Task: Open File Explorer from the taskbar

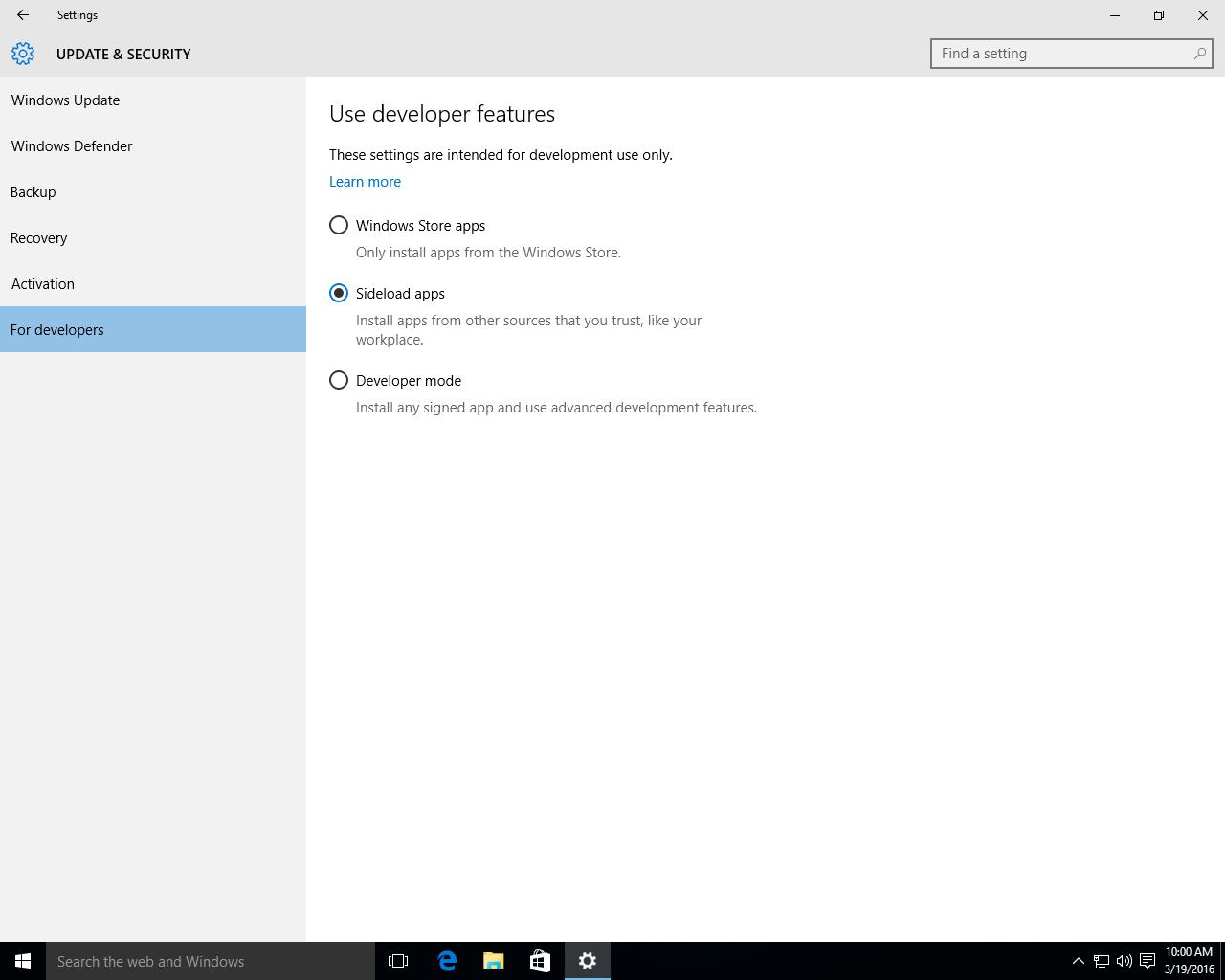Action: pos(493,961)
